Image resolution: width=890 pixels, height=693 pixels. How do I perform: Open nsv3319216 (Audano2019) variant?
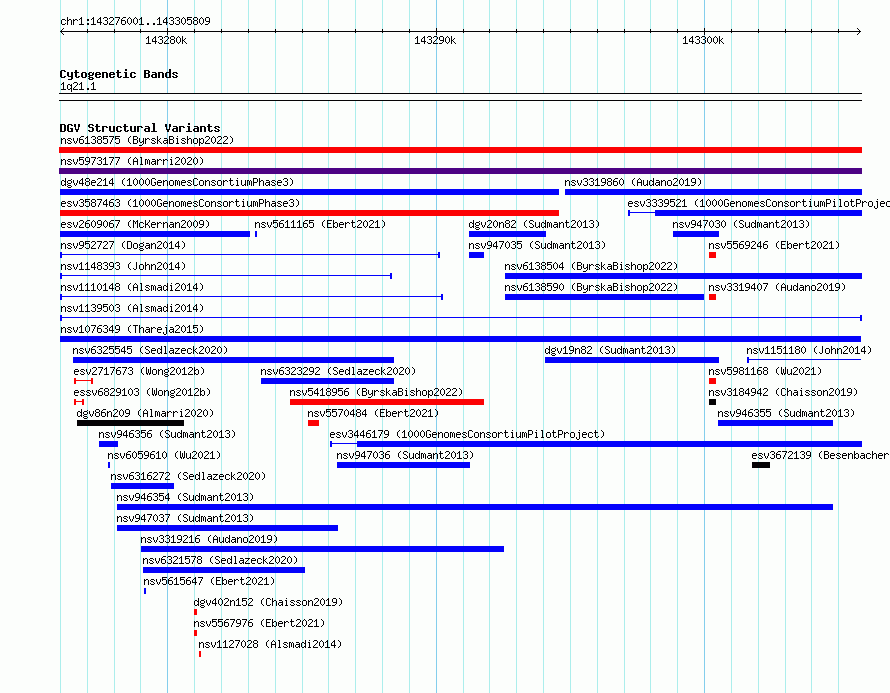point(209,539)
